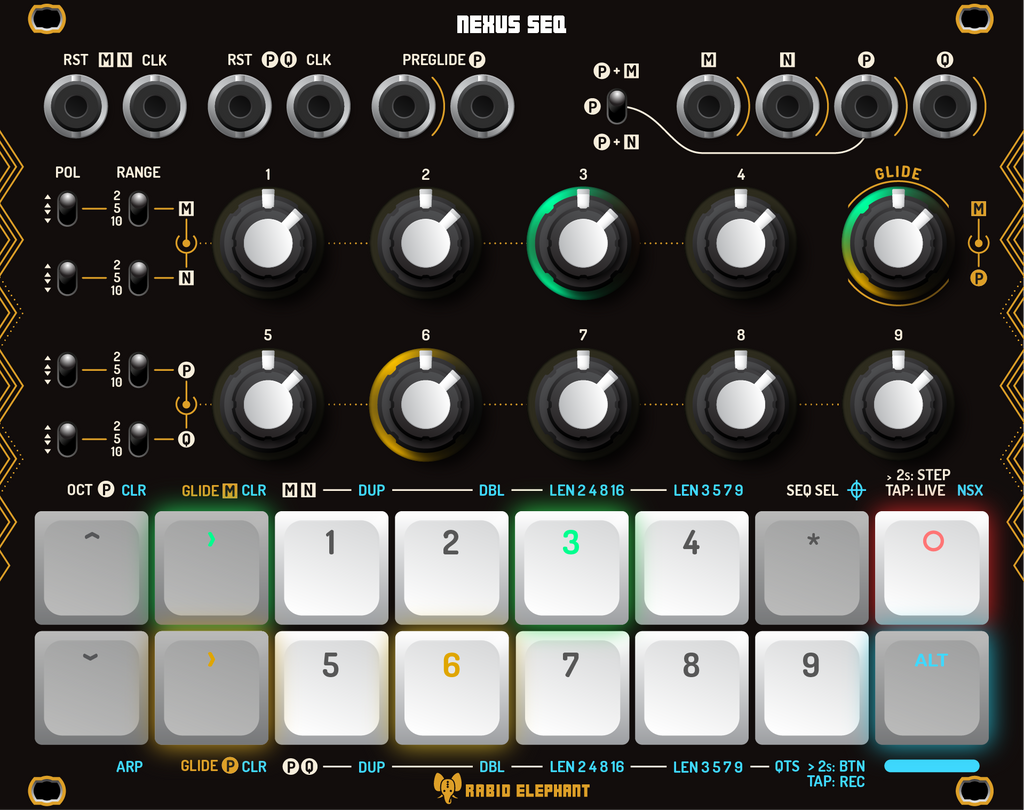This screenshot has height=810, width=1024.
Task: Click the Q row label circle
Action: (x=186, y=440)
